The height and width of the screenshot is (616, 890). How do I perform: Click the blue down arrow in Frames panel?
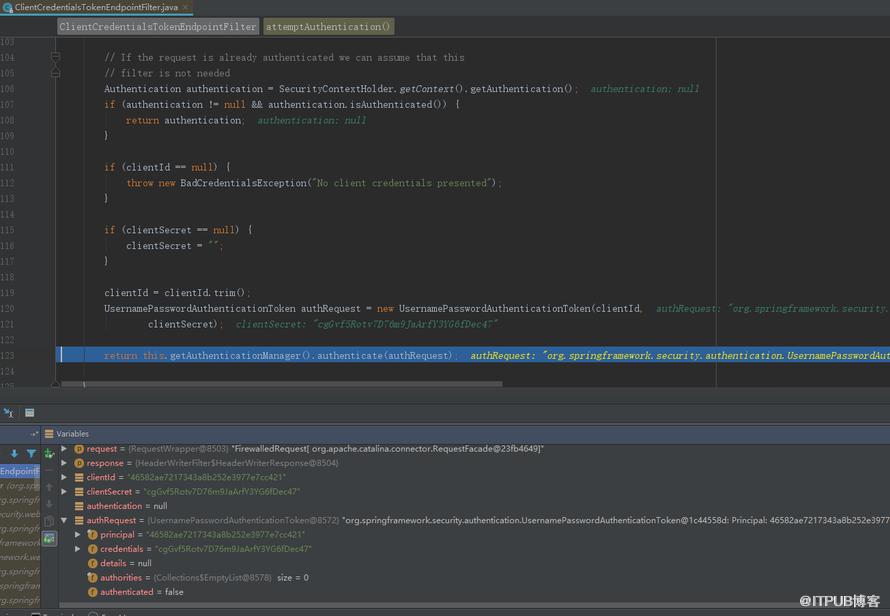coord(14,454)
